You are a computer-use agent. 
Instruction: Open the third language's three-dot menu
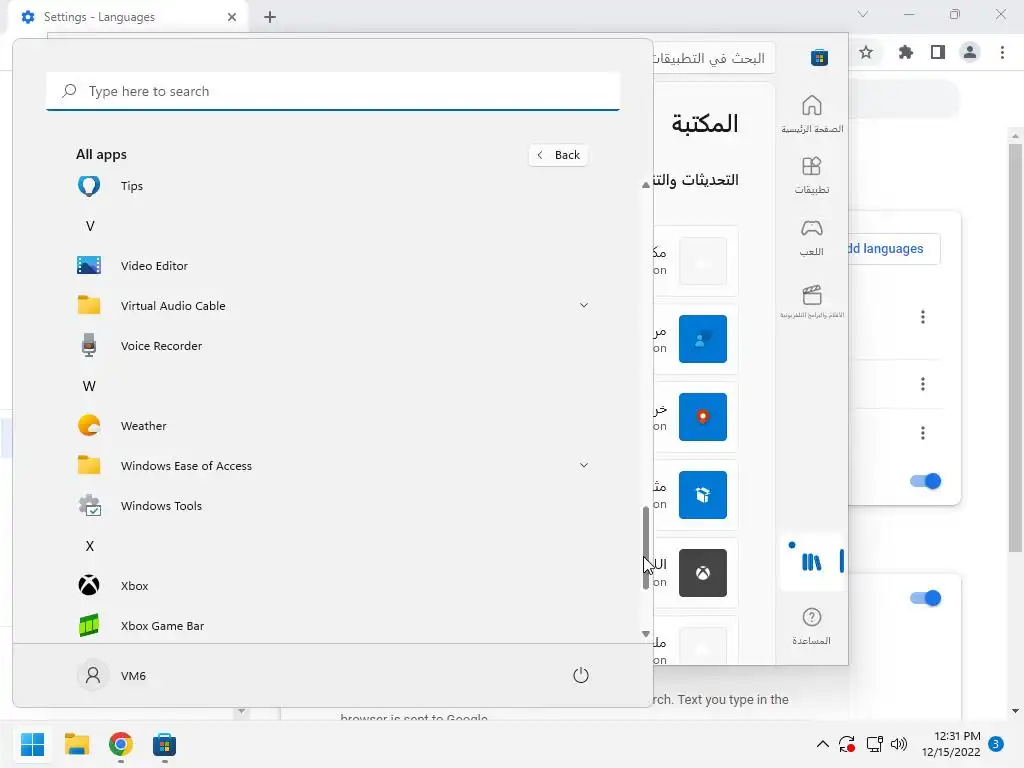(x=923, y=433)
